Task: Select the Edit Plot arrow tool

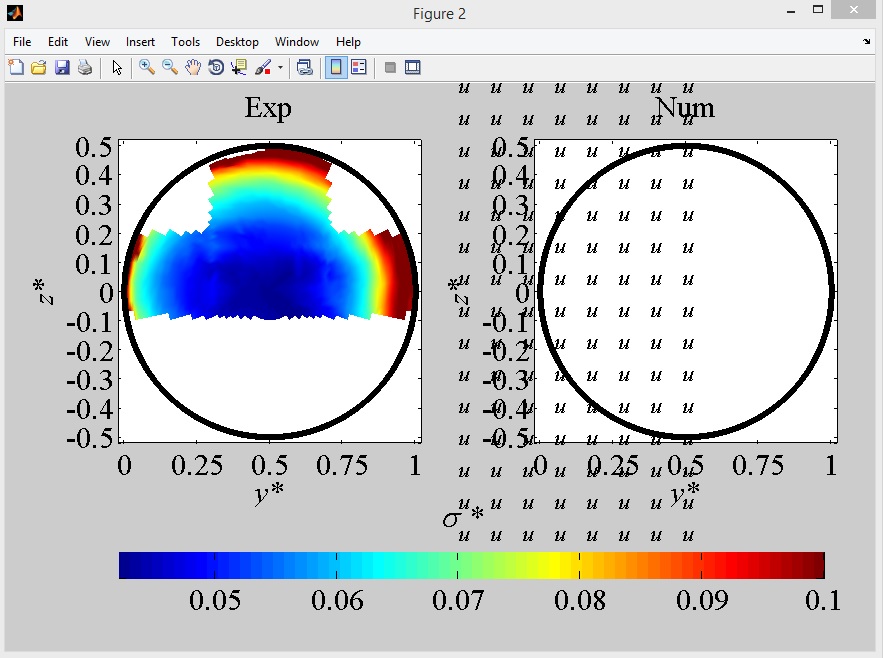Action: (x=117, y=68)
